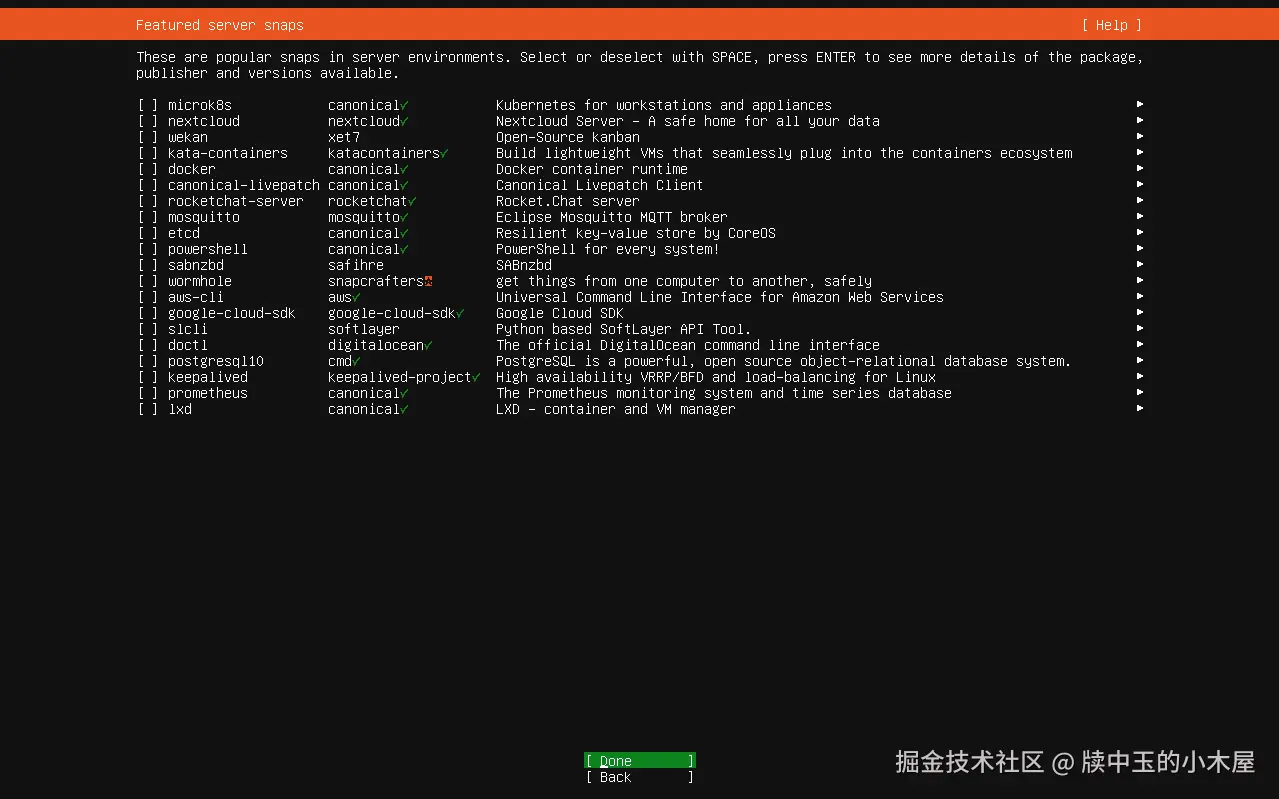Viewport: 1279px width, 799px height.
Task: Click verified checkmark beside keepalived-project publisher
Action: click(x=476, y=377)
